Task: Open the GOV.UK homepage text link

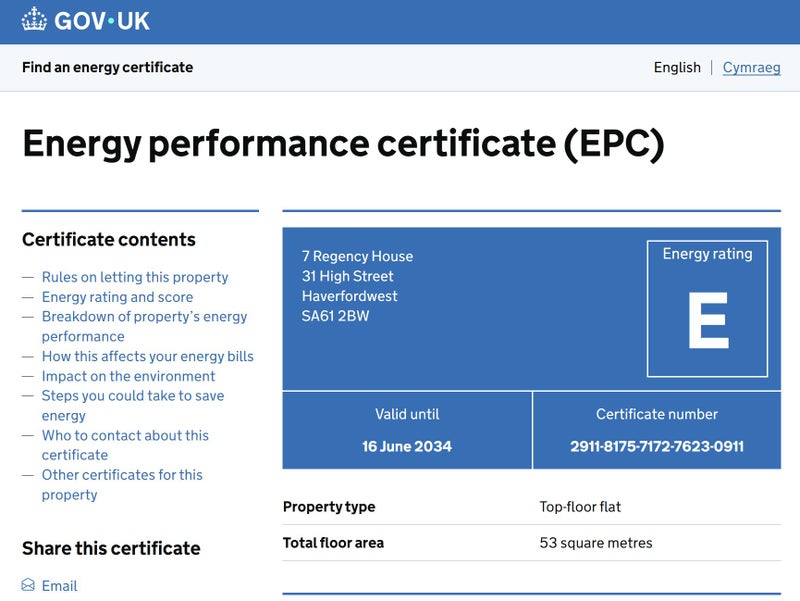Action: coord(103,20)
